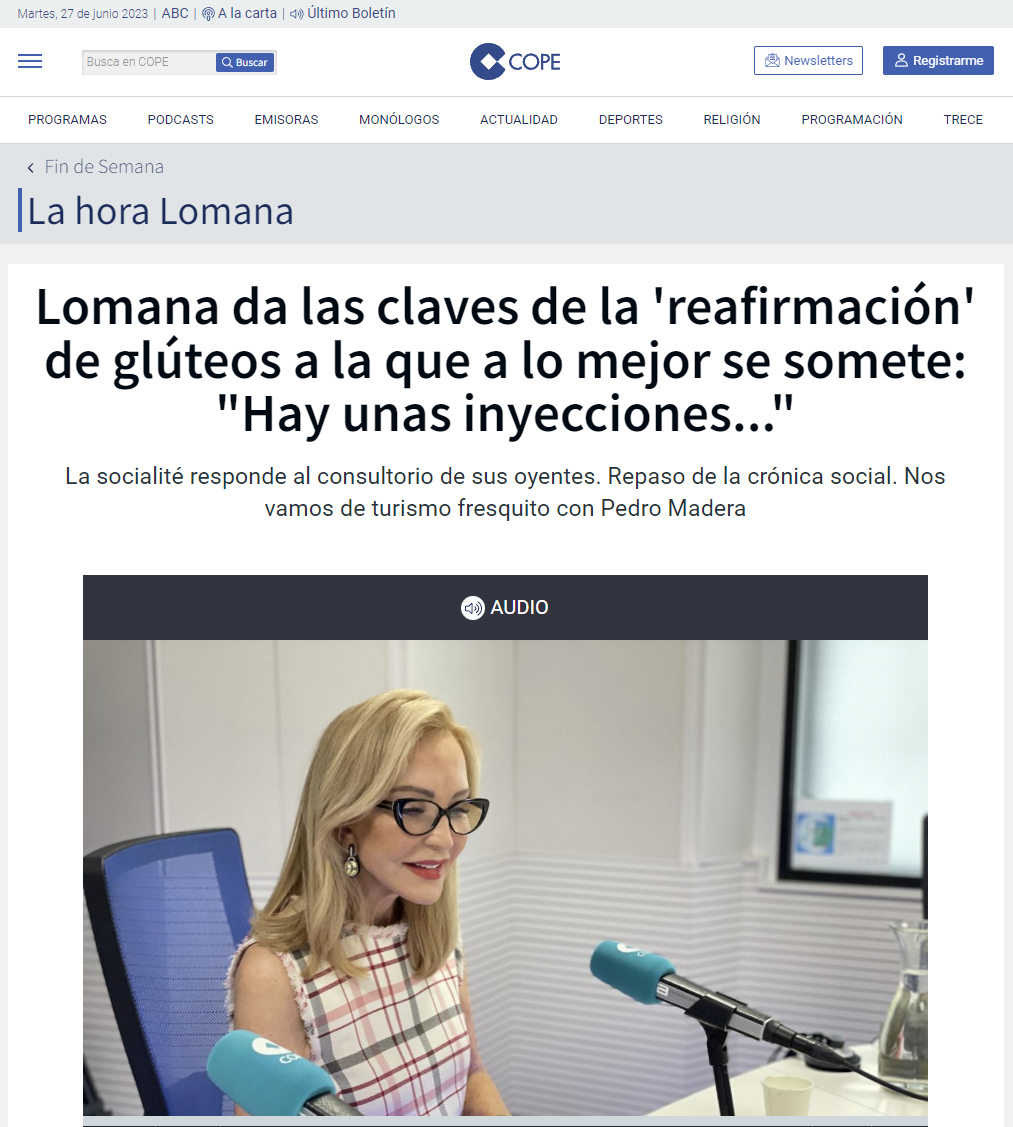Select DEPORTES in navigation bar

(x=631, y=120)
